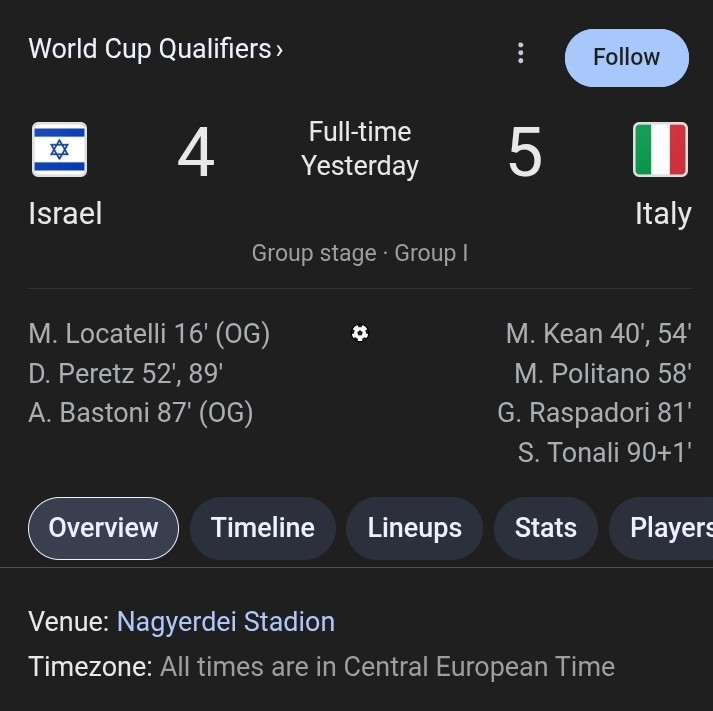
Task: Click Israel's score of 4
Action: [196, 152]
